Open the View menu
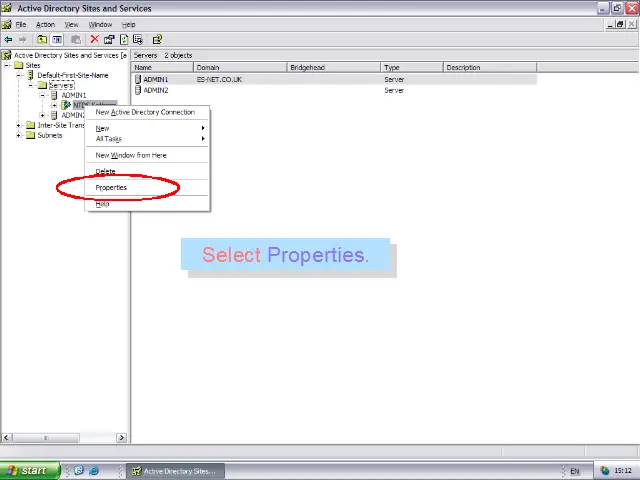Image resolution: width=640 pixels, height=480 pixels. (71, 24)
